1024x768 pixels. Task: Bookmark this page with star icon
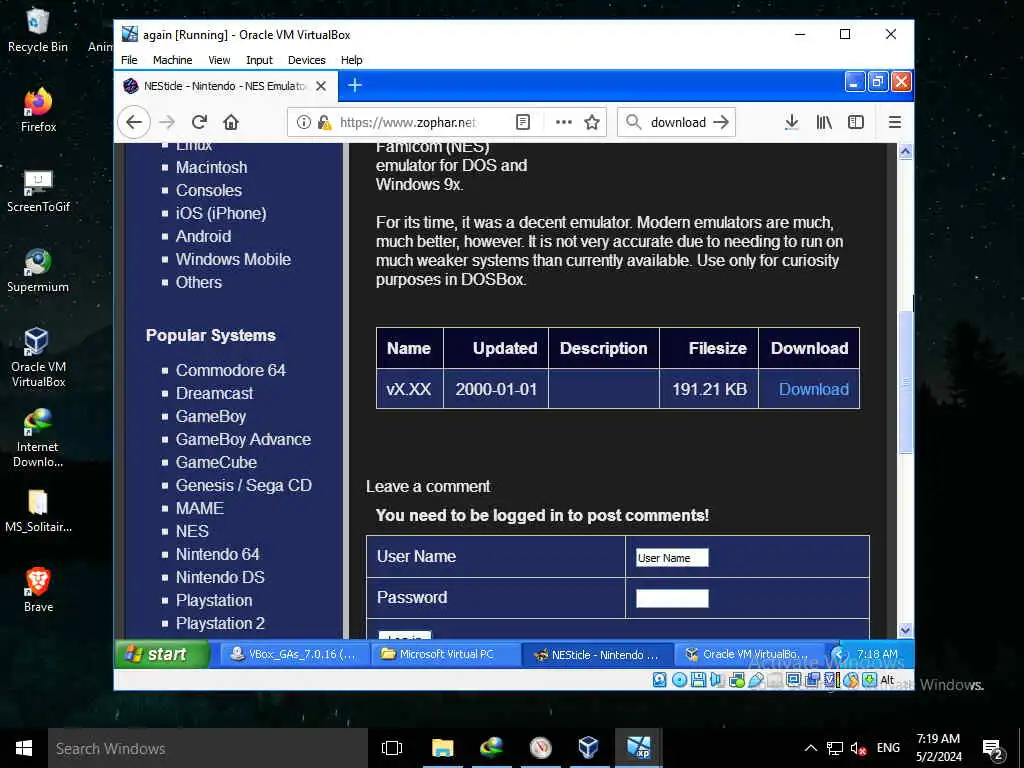(592, 122)
